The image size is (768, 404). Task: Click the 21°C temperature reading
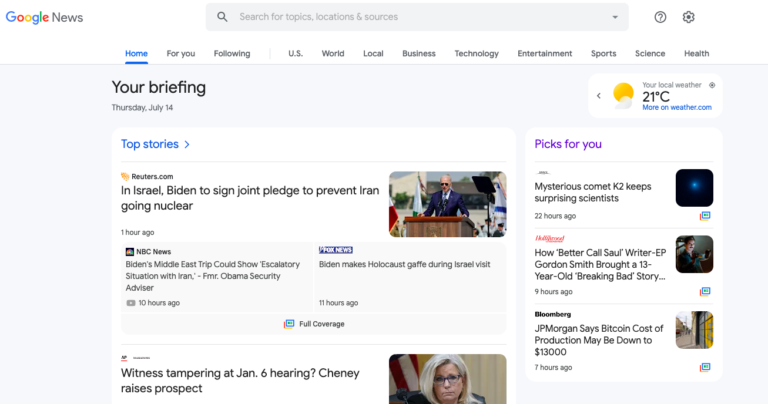point(656,97)
